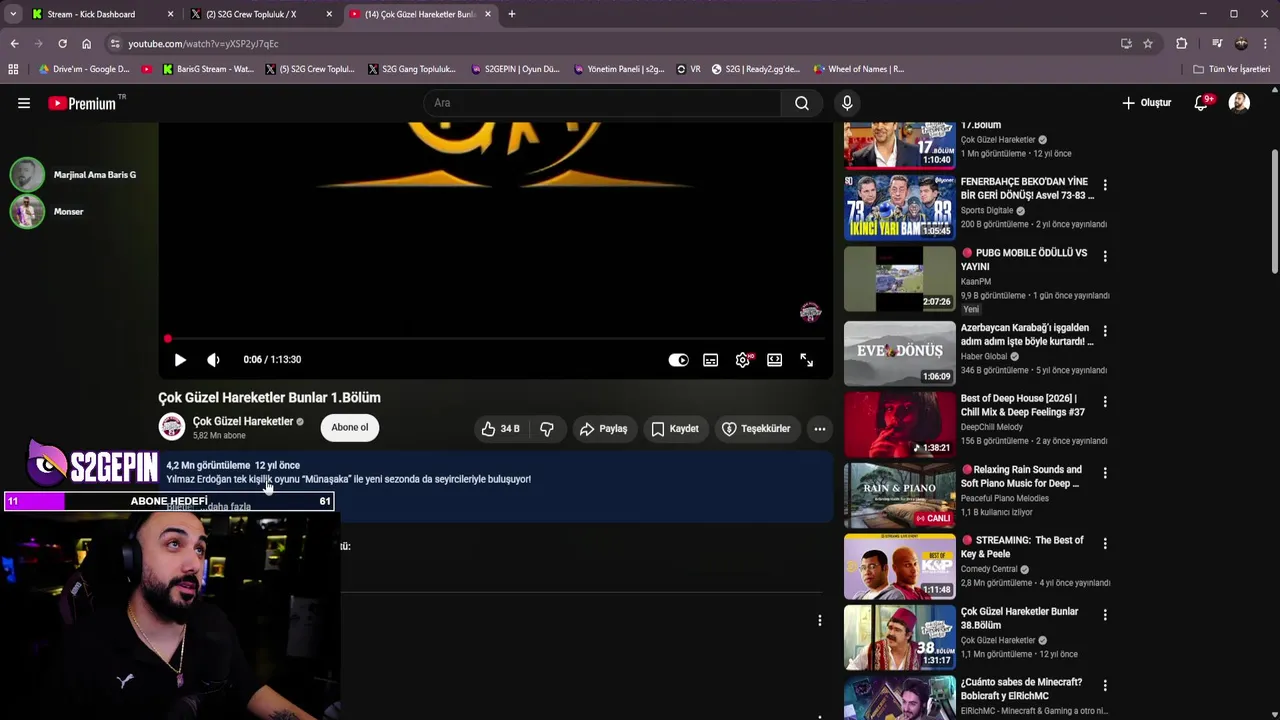Screen dimensions: 1280x720
Task: Open the player settings gear
Action: point(743,360)
